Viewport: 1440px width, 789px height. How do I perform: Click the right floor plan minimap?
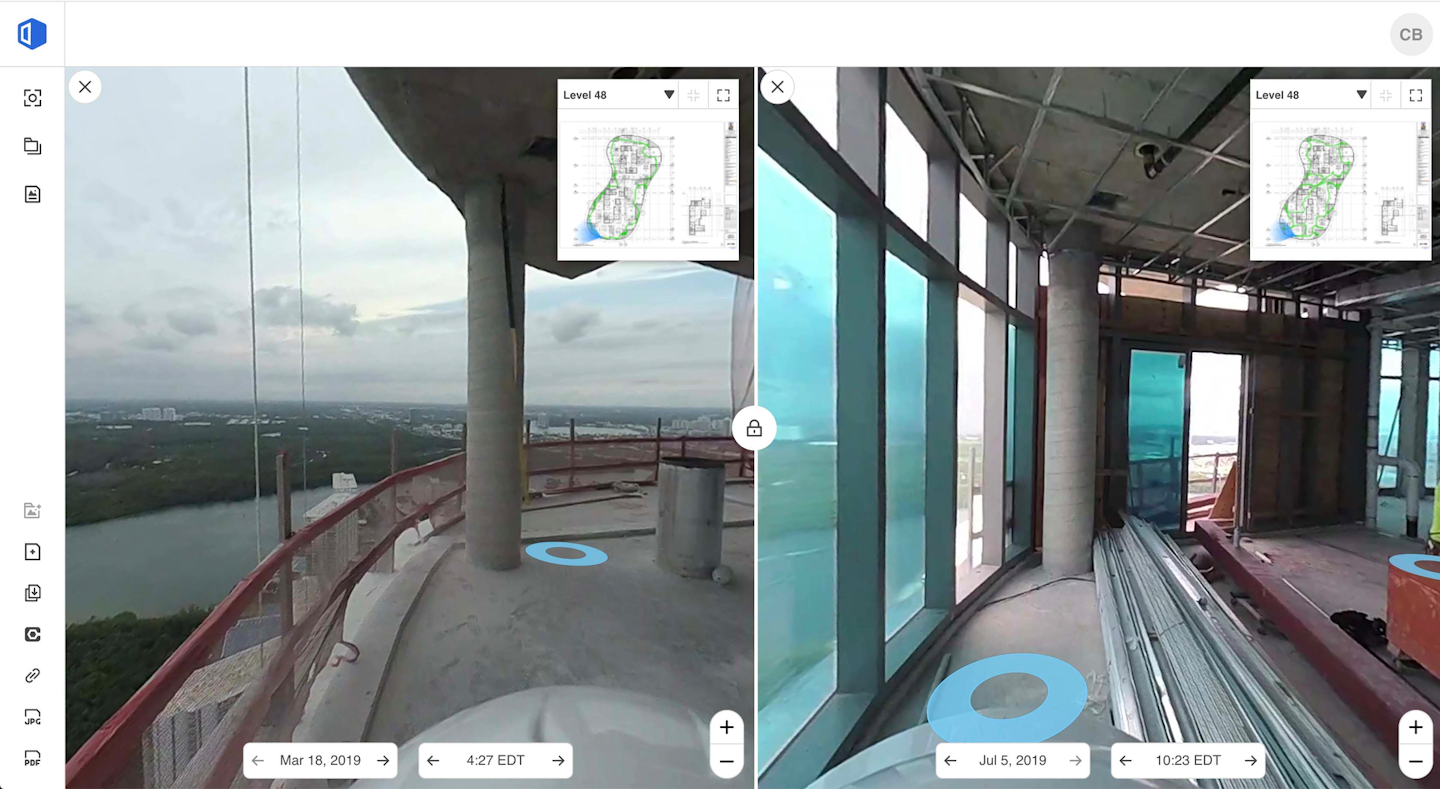[x=1340, y=184]
